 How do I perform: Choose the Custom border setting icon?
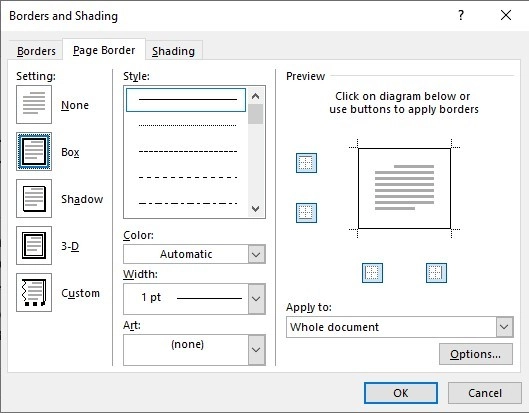pos(34,293)
